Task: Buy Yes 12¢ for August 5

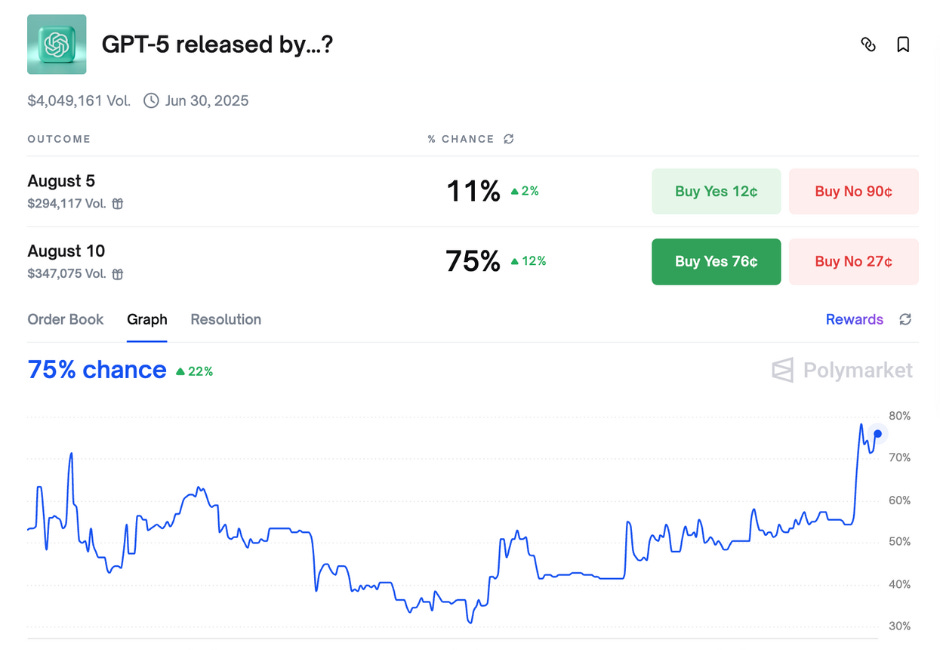Action: point(716,191)
